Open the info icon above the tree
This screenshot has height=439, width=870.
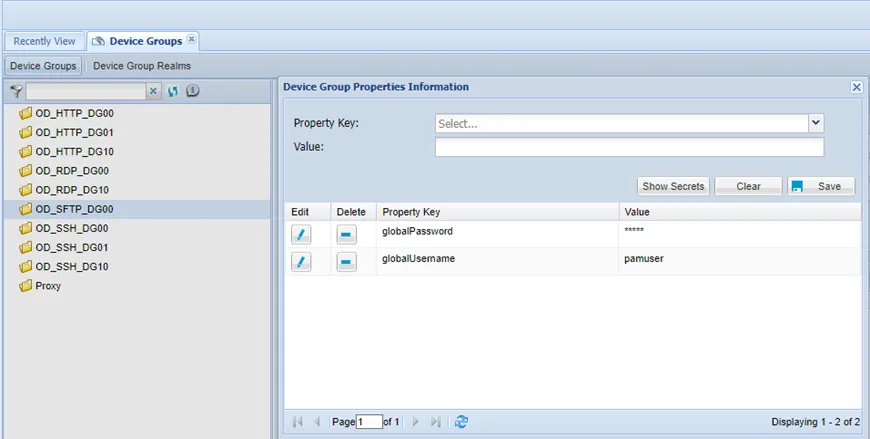(193, 90)
